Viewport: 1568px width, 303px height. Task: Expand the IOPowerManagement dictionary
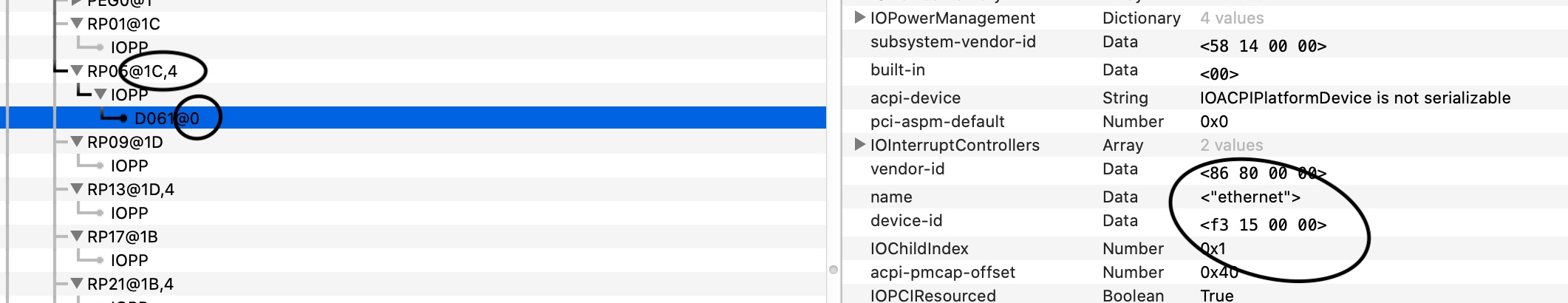tap(859, 18)
